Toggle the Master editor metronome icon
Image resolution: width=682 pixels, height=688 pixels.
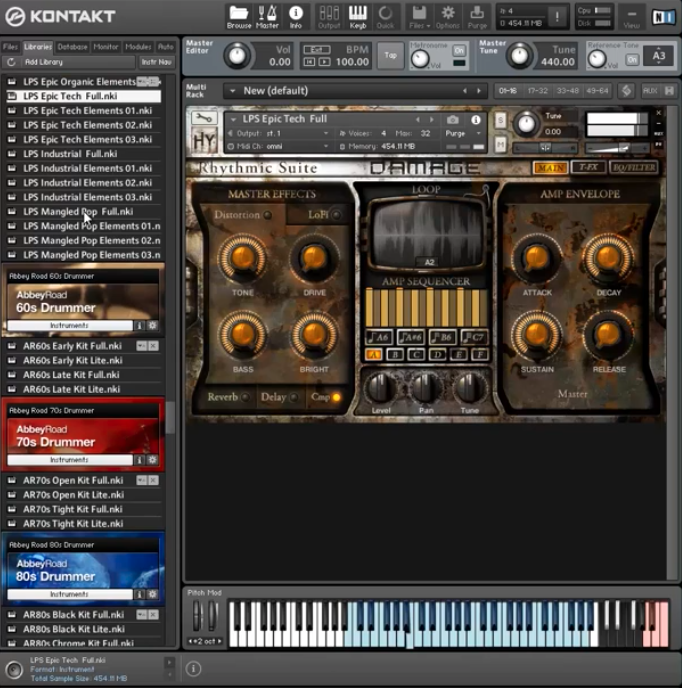tap(267, 17)
